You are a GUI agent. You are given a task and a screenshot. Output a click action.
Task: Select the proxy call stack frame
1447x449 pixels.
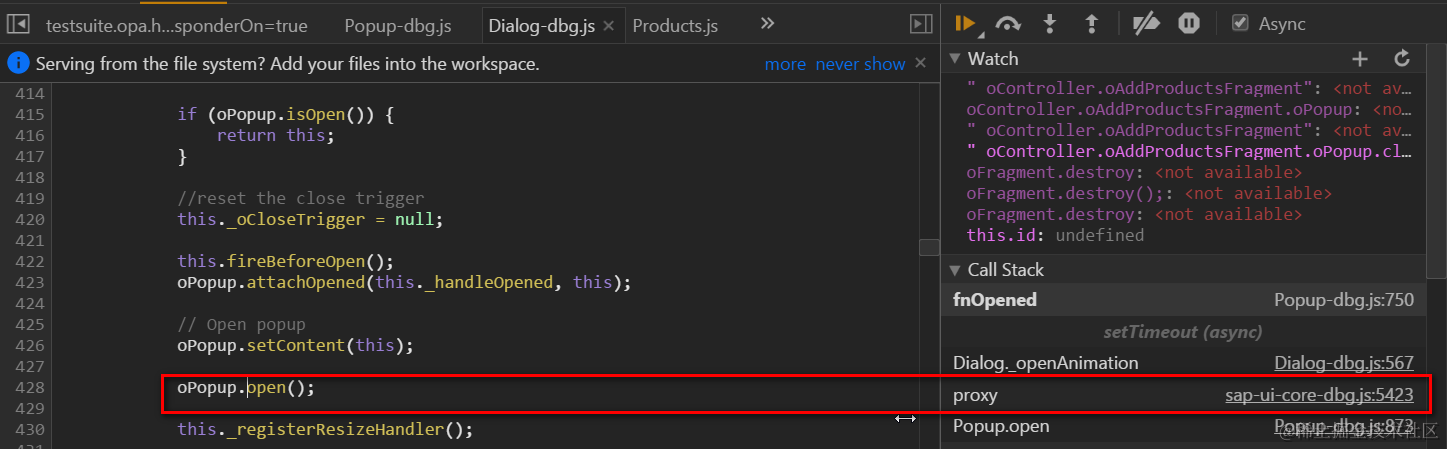1183,395
